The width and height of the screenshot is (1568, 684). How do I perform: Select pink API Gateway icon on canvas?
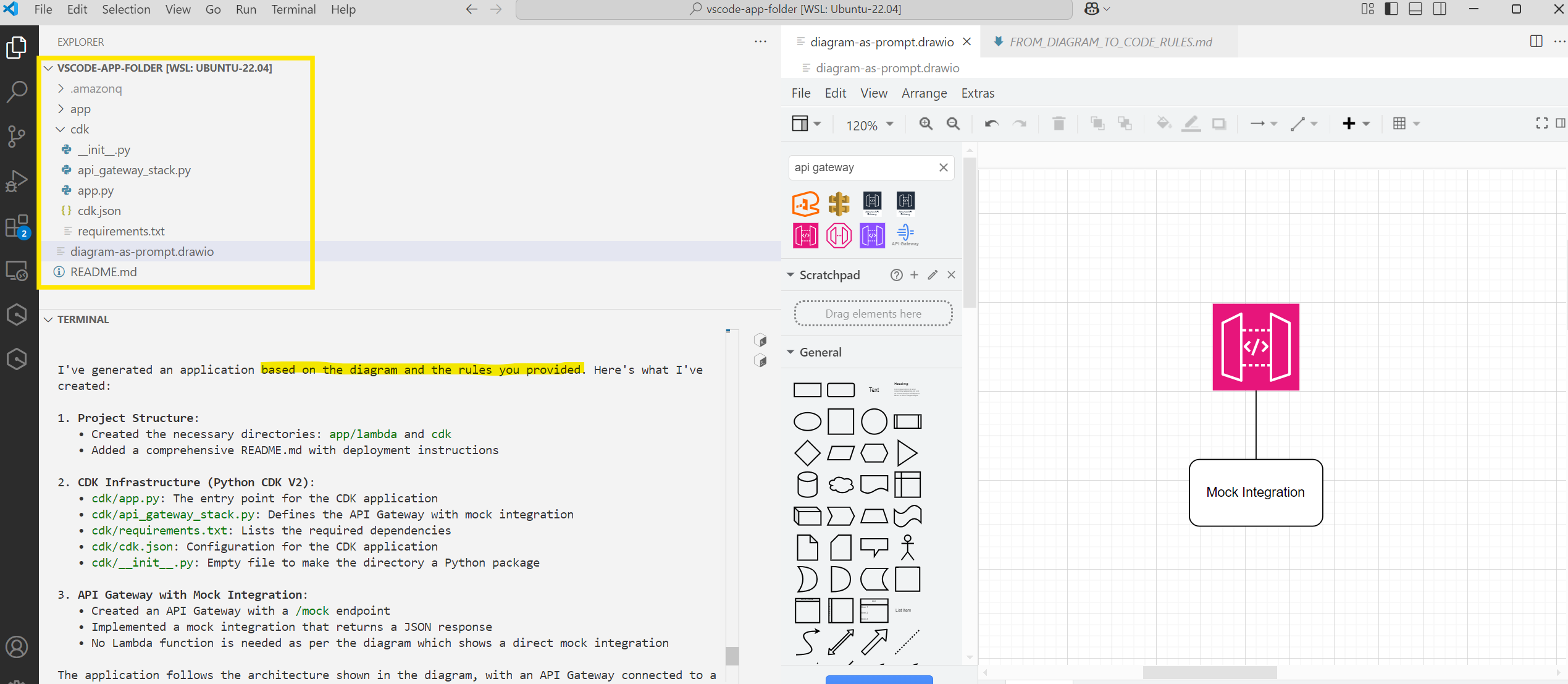click(1256, 347)
